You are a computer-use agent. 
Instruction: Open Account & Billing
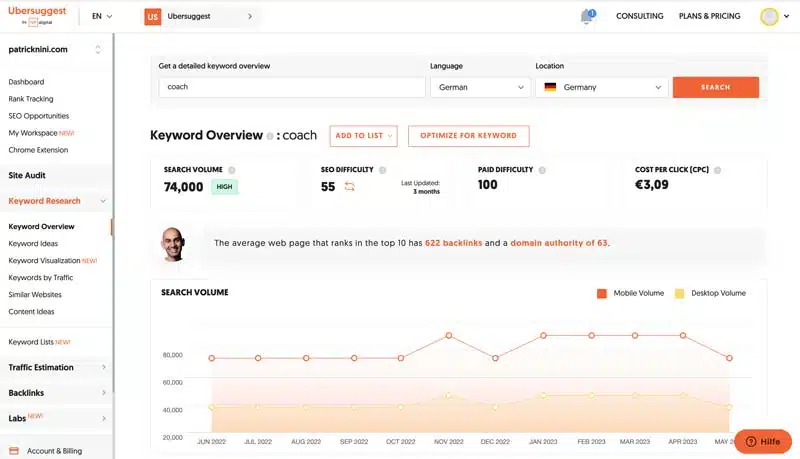(55, 451)
